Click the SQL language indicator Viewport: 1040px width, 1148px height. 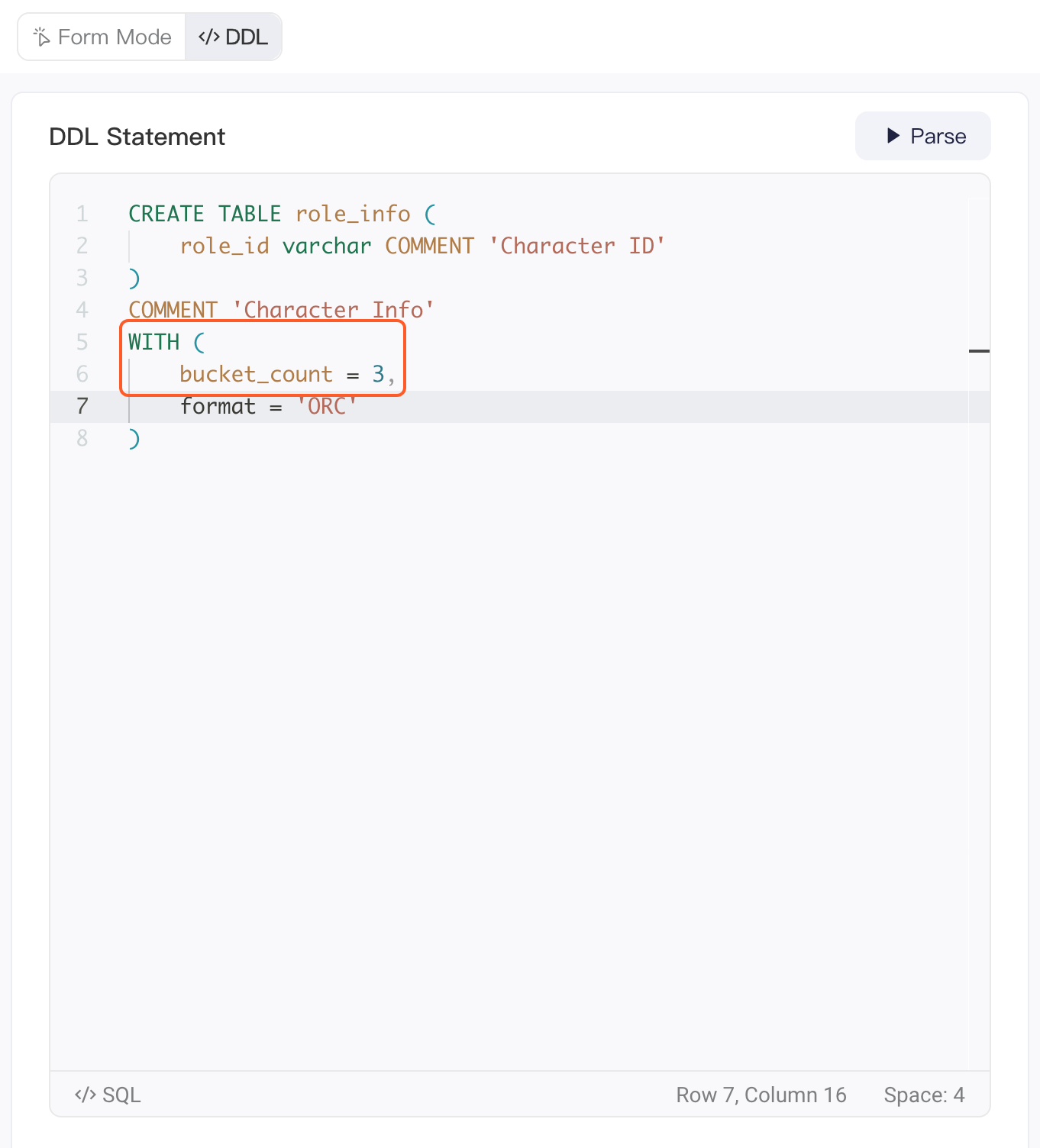pos(108,1095)
